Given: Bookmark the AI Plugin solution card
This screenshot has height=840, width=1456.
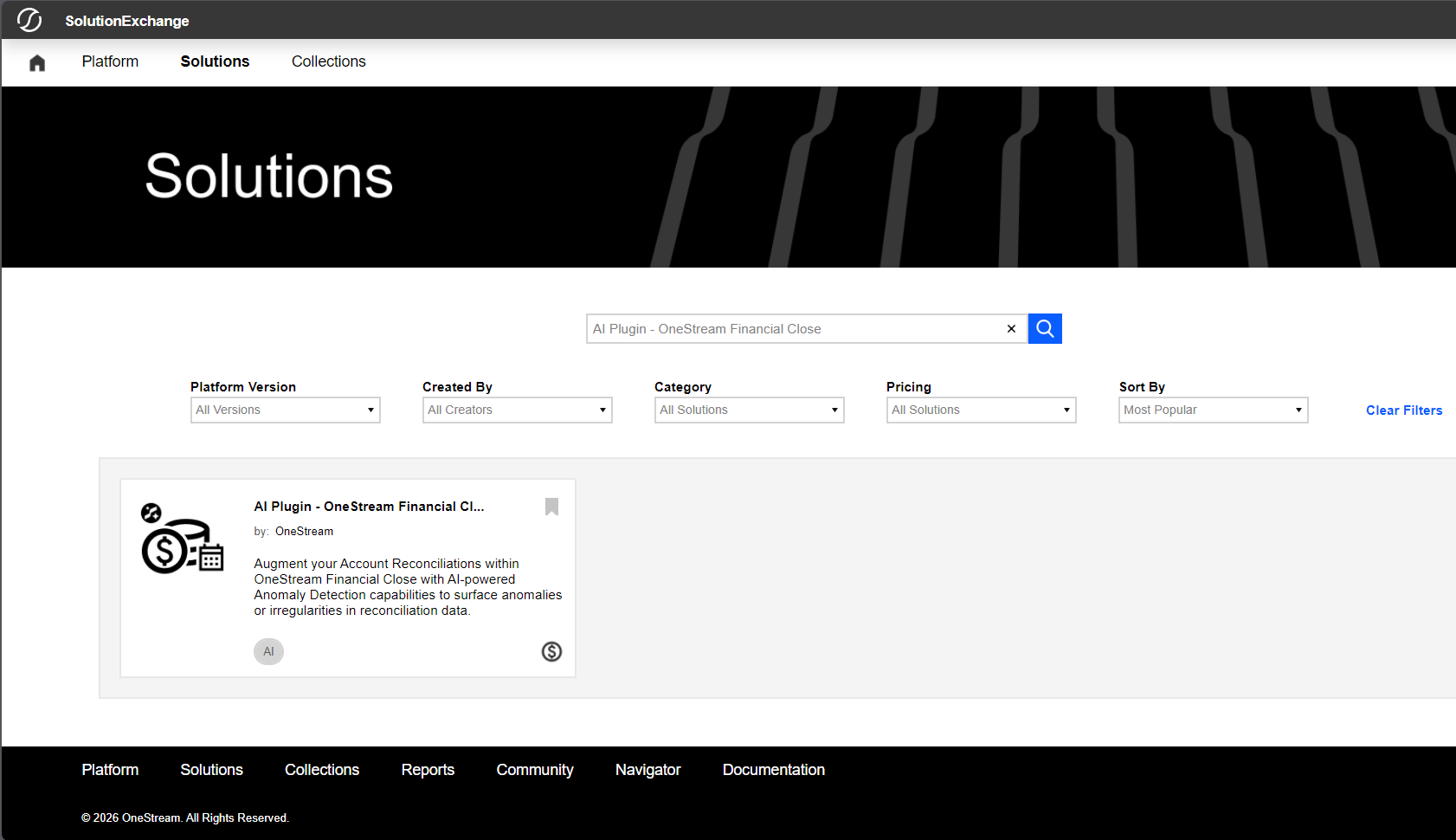Looking at the screenshot, I should click(551, 507).
